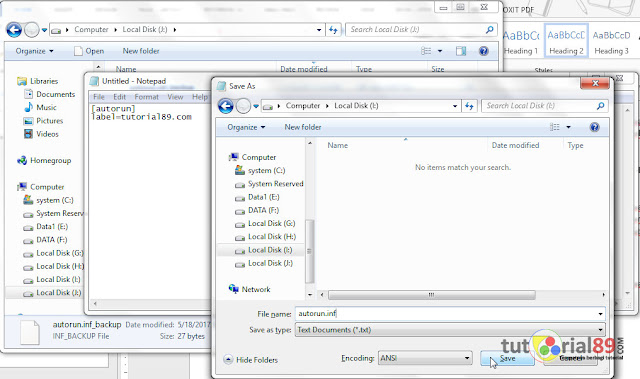Expand address bar dropdown in Explorer window
Image resolution: width=640 pixels, height=379 pixels.
(319, 30)
